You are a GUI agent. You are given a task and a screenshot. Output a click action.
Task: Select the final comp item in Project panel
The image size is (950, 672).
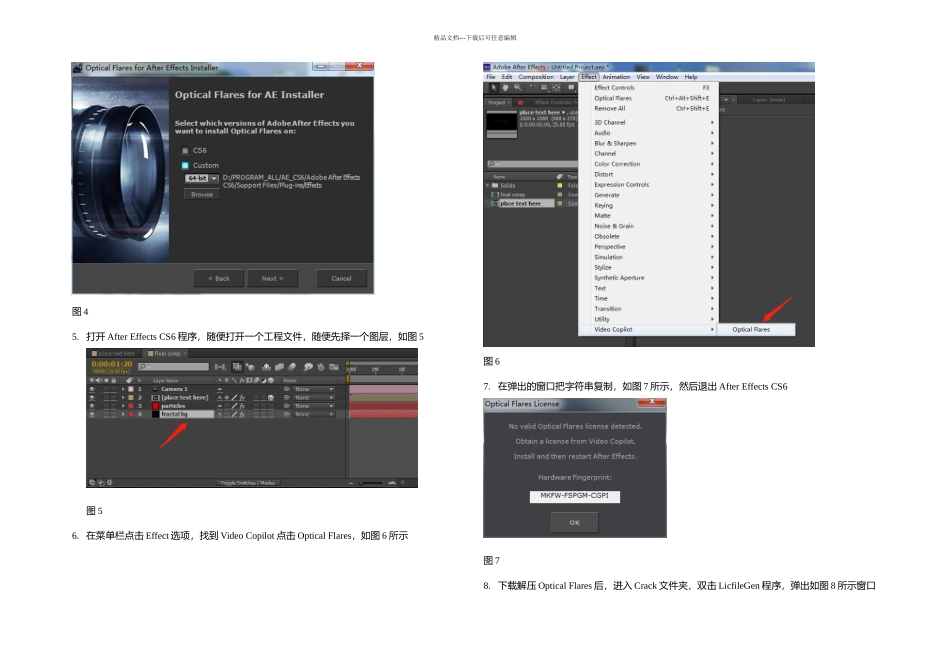click(x=512, y=195)
